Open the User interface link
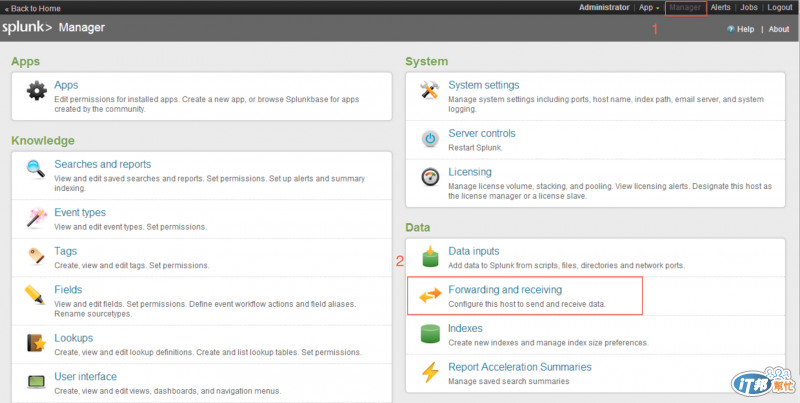Viewport: 800px width, 403px height. point(85,376)
